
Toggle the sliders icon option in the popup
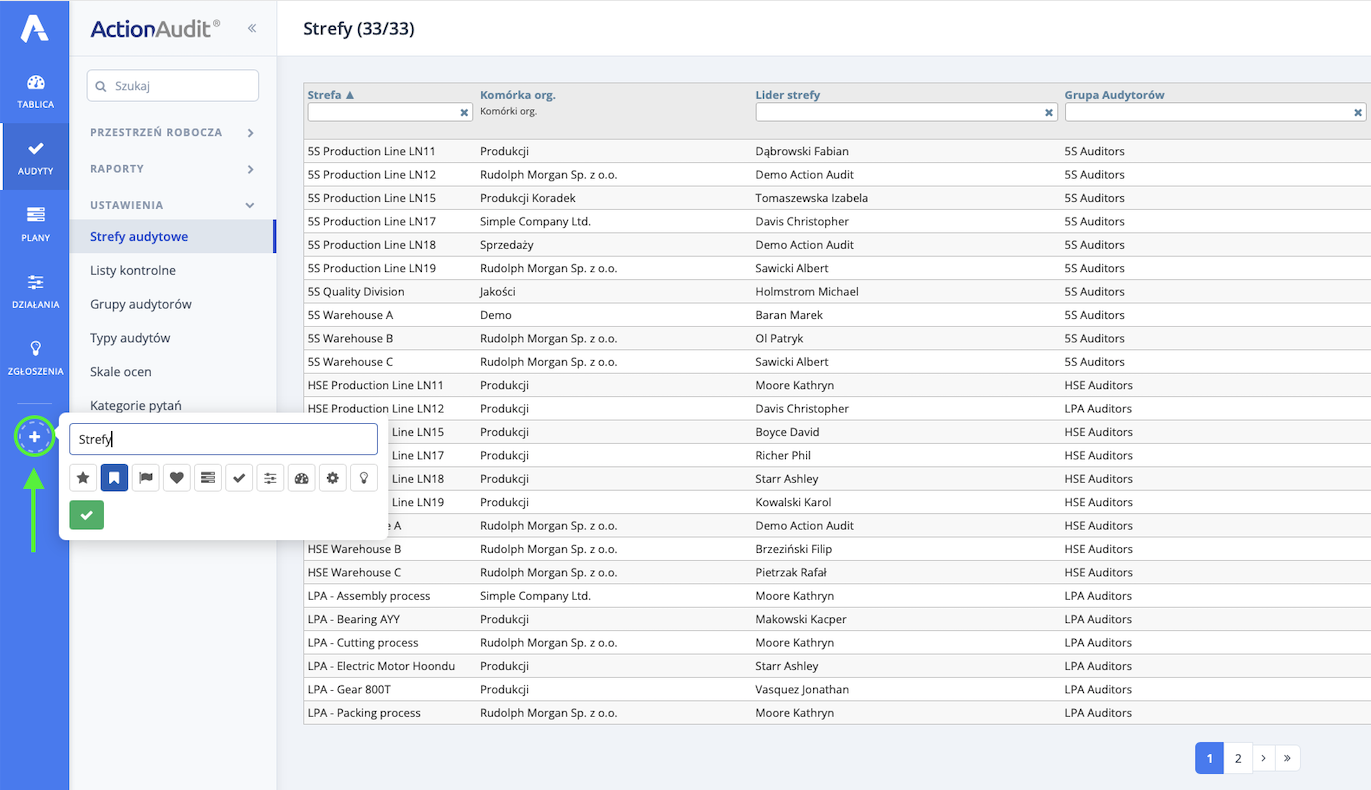coord(270,478)
